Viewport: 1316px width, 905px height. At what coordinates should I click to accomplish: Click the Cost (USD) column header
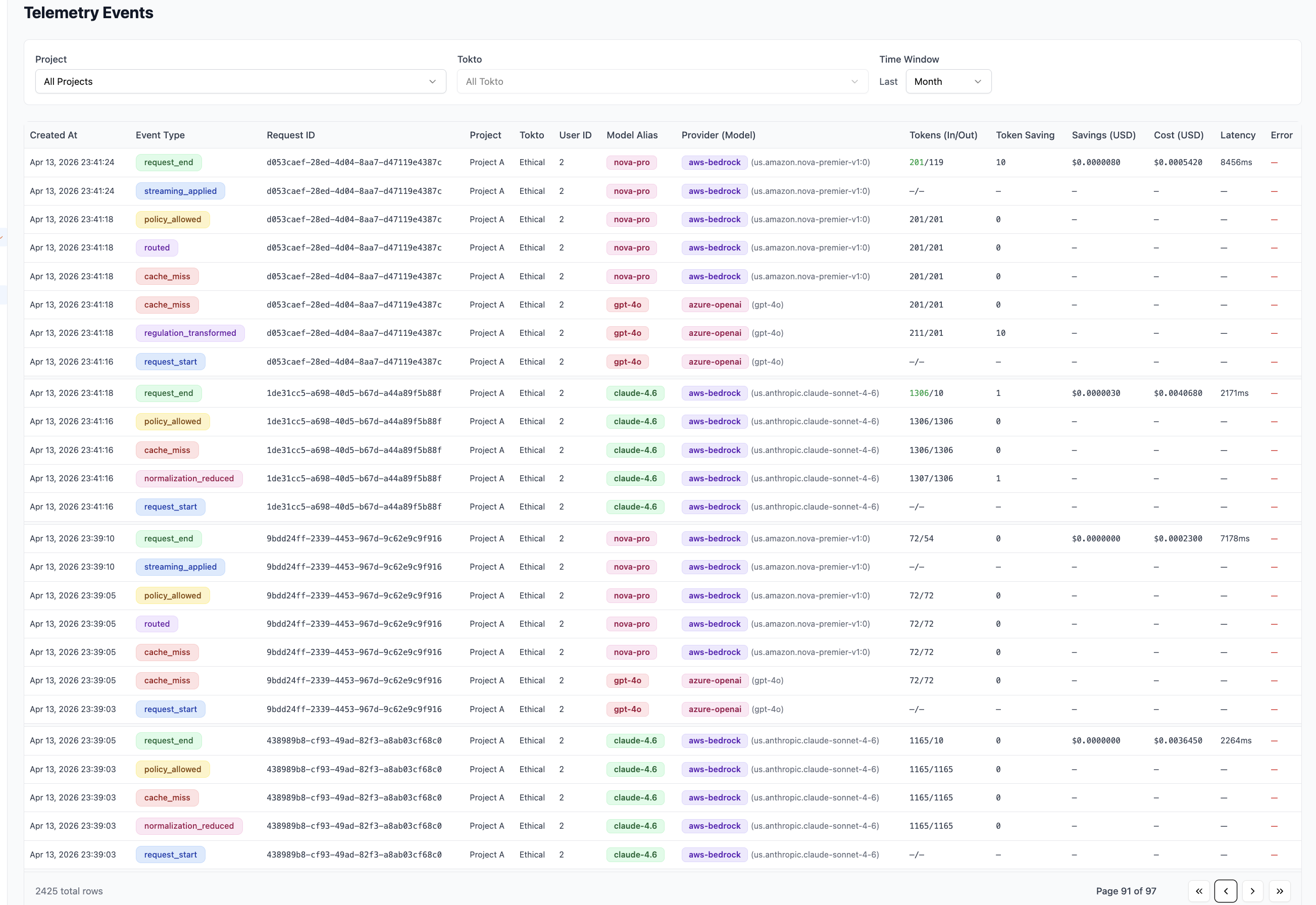(1178, 135)
